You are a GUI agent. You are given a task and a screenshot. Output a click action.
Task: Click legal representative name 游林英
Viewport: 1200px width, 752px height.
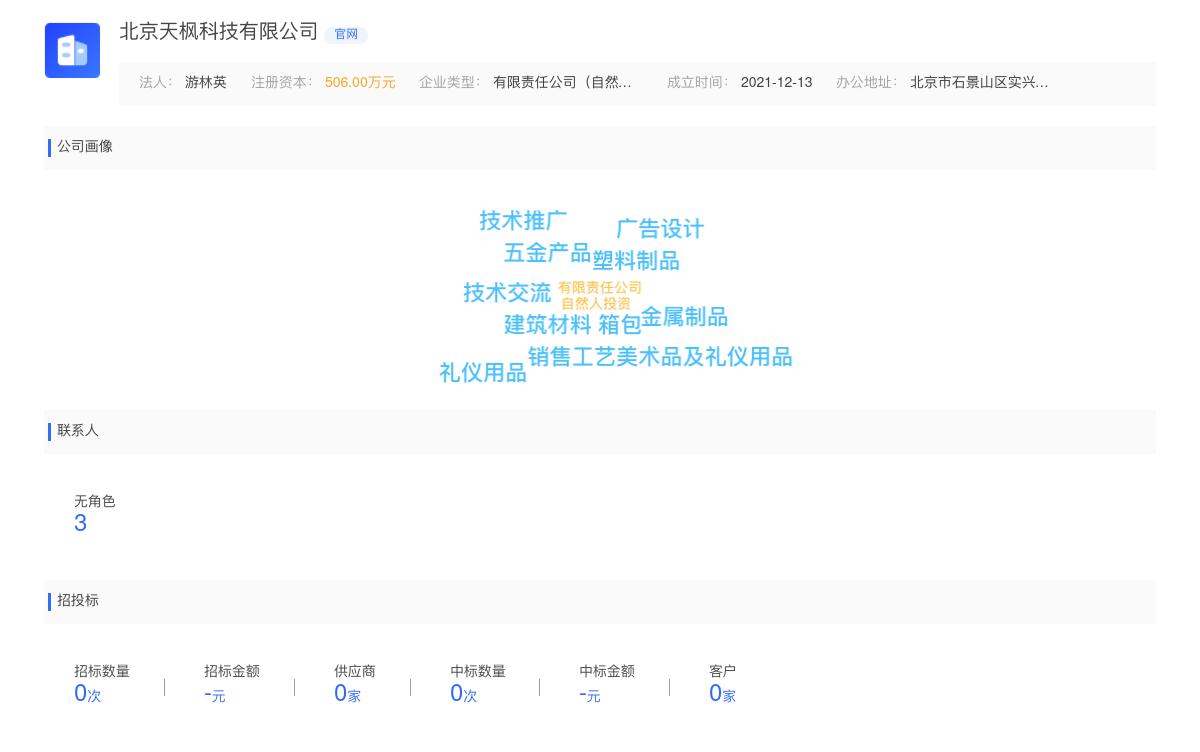point(206,83)
